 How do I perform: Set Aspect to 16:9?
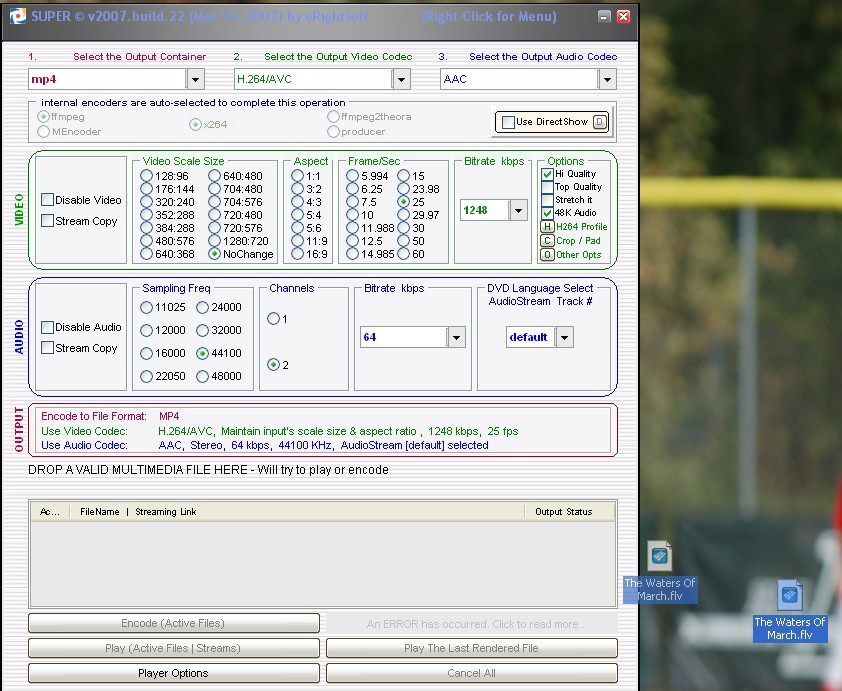(297, 254)
